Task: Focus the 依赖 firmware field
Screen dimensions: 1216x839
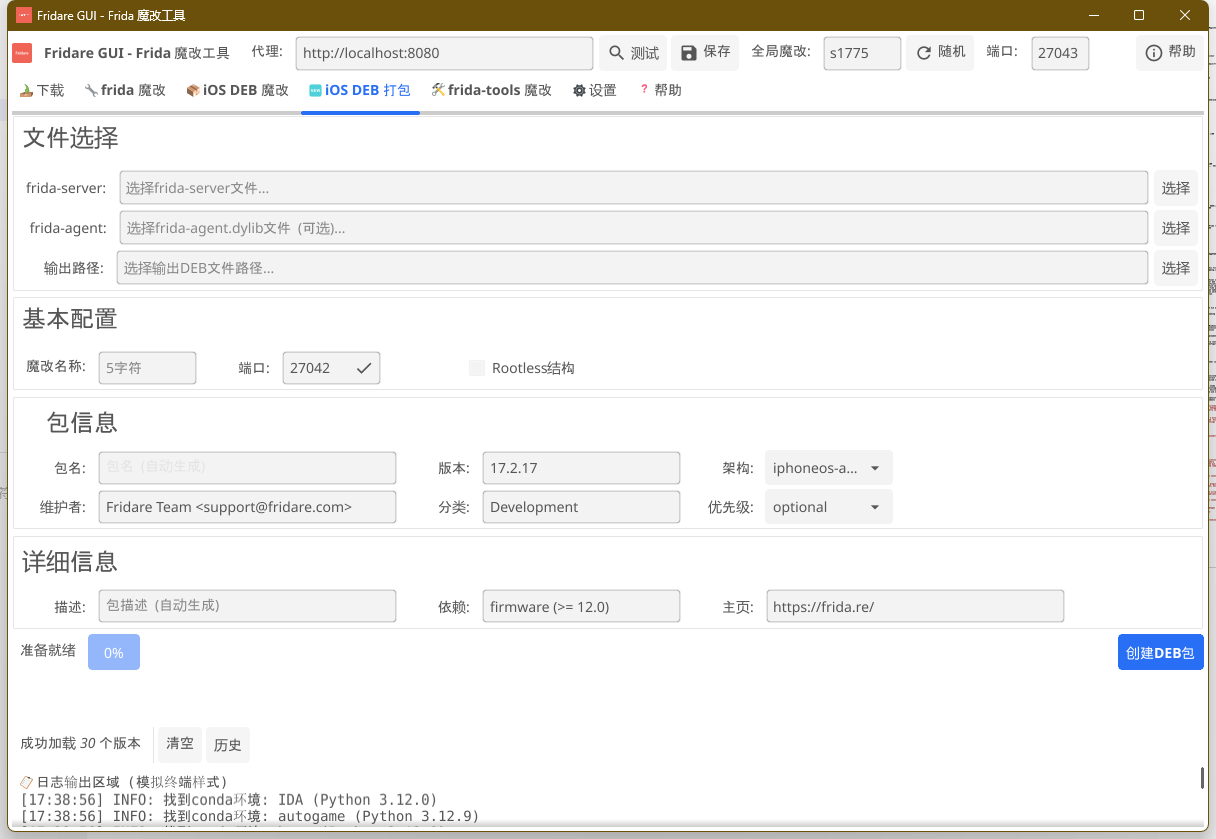Action: click(581, 606)
